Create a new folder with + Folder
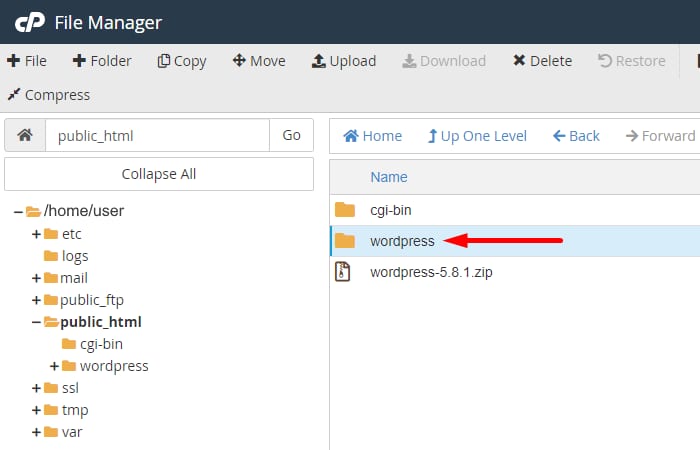The width and height of the screenshot is (700, 450). 102,61
